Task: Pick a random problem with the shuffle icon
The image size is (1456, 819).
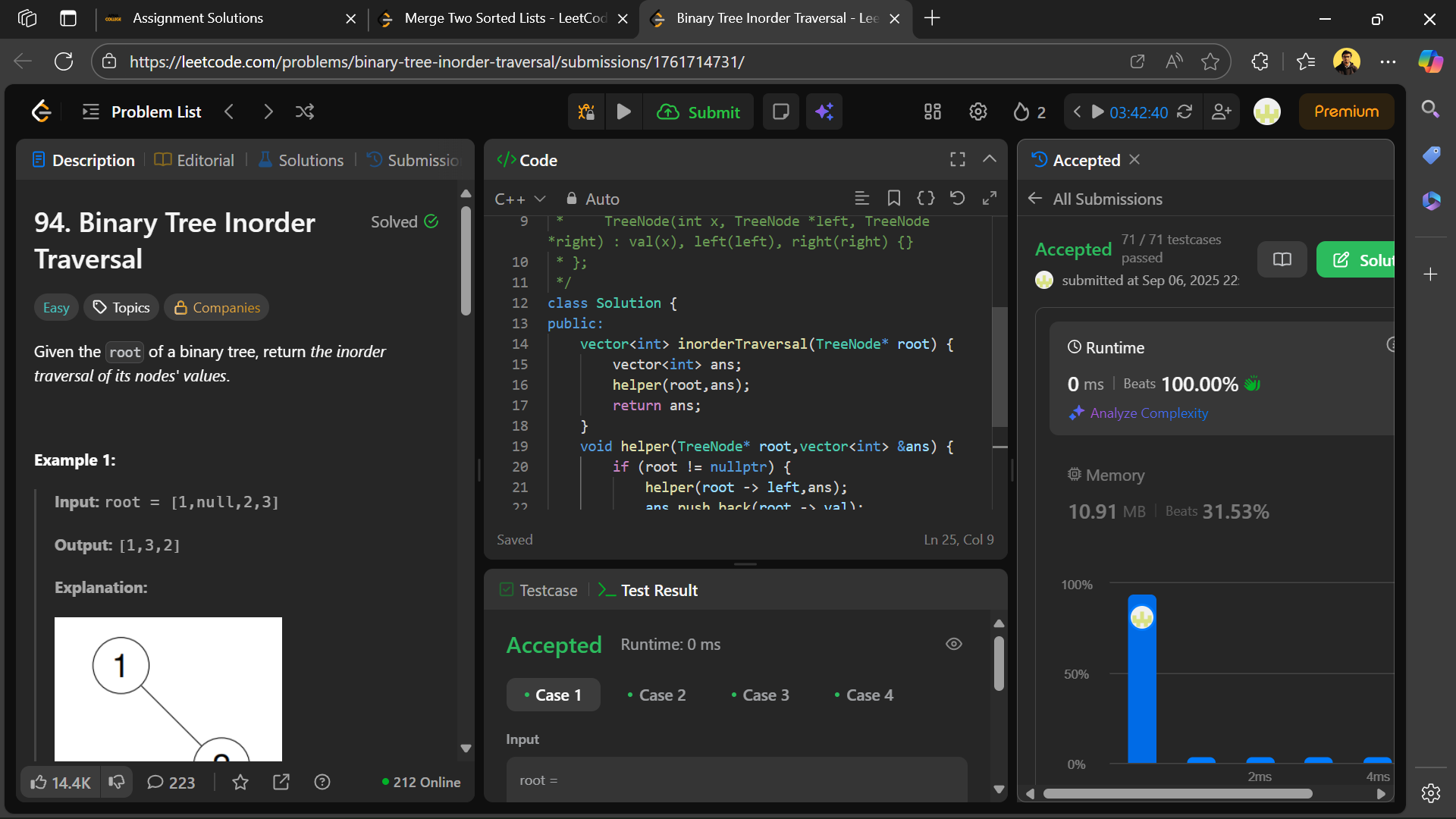Action: tap(305, 112)
